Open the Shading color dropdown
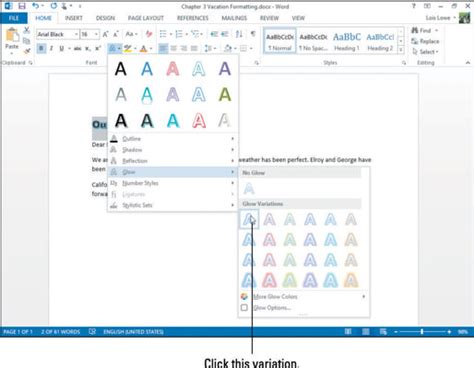 236,49
